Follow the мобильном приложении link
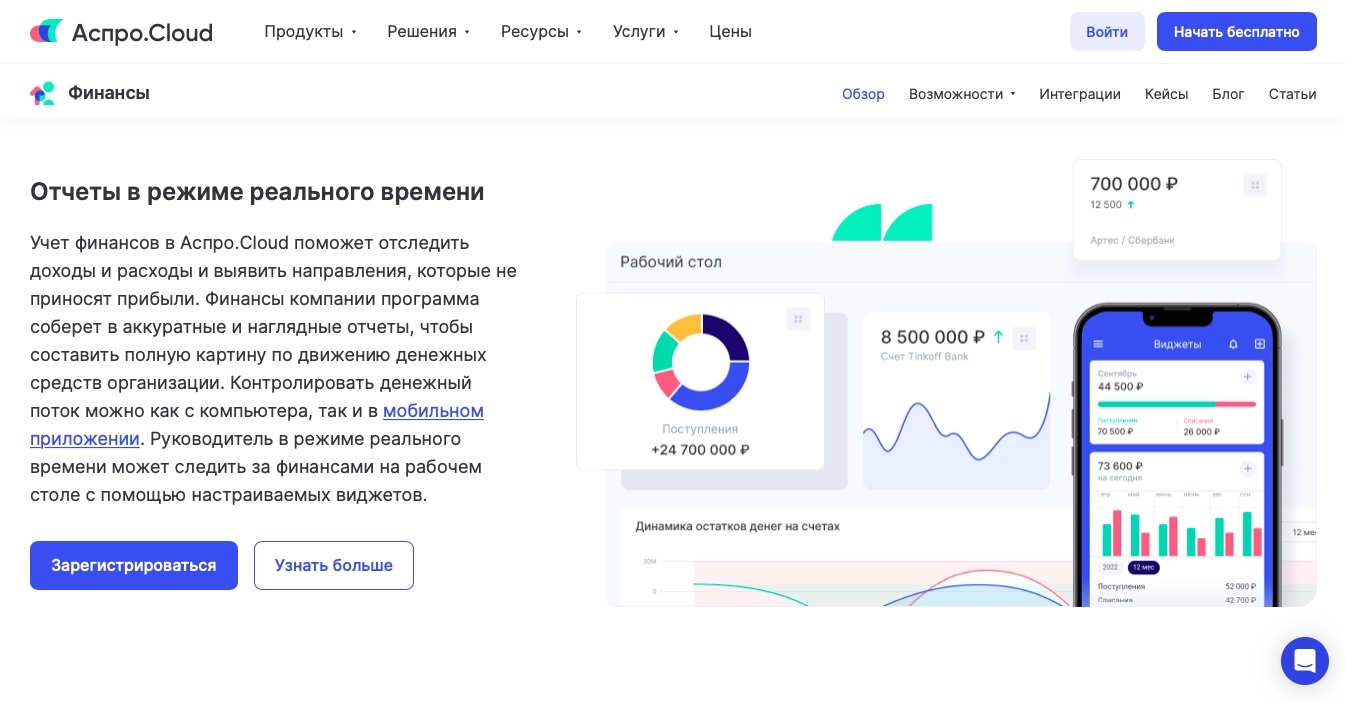The image size is (1345, 705). point(433,411)
